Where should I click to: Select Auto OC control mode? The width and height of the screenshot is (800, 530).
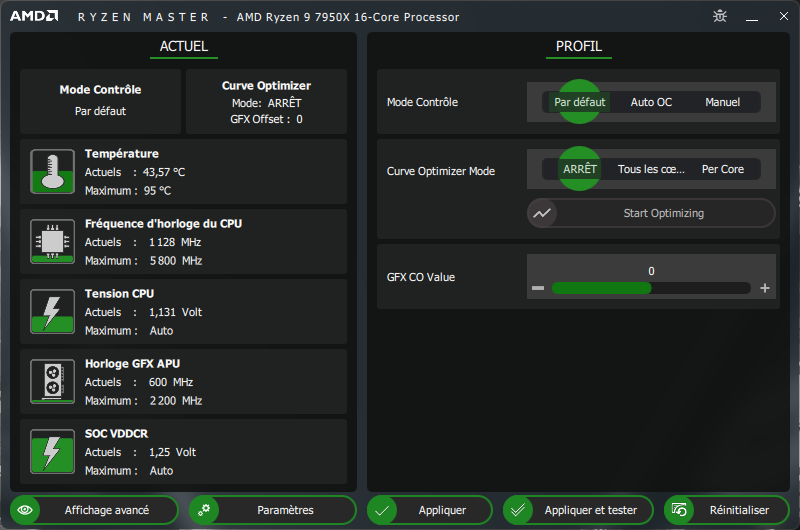651,102
